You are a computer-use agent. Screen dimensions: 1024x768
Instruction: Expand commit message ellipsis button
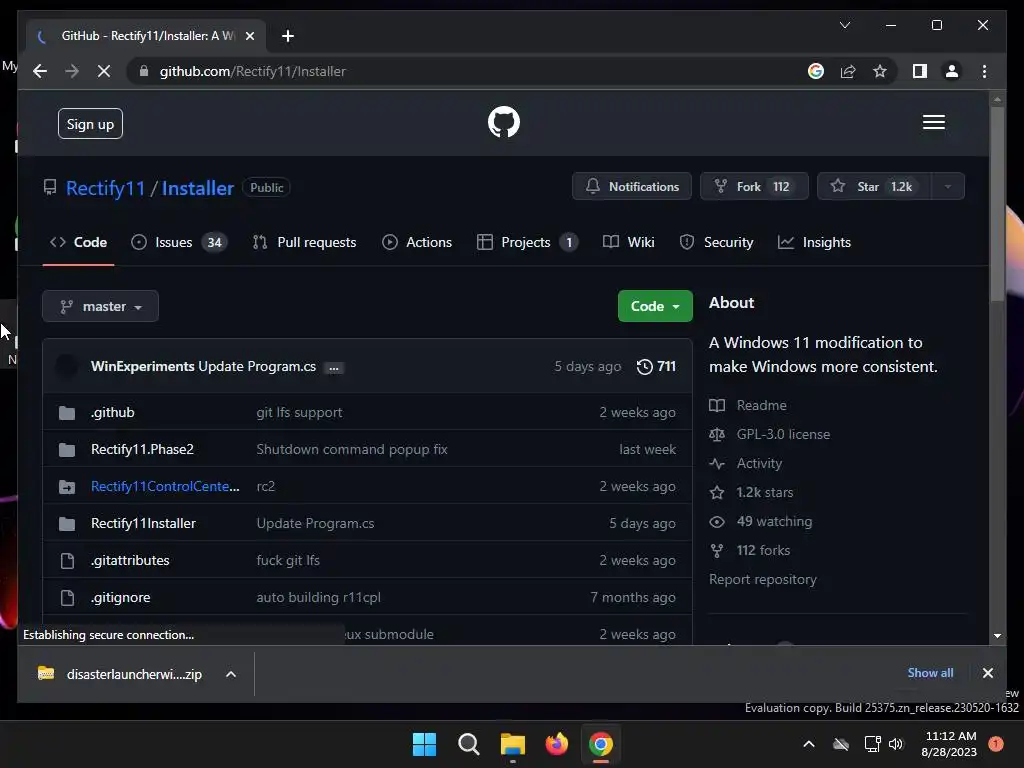(334, 368)
